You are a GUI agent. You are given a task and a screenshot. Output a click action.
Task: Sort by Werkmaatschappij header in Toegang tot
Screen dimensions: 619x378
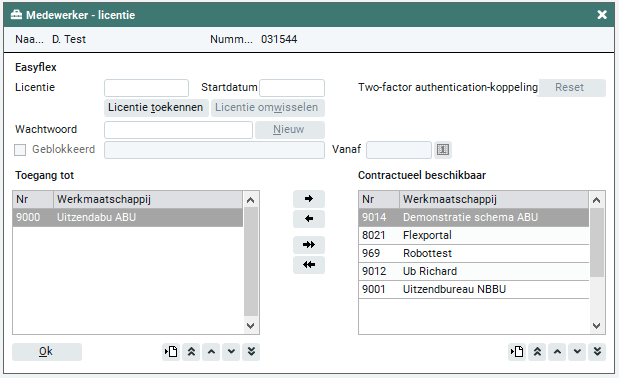(148, 199)
